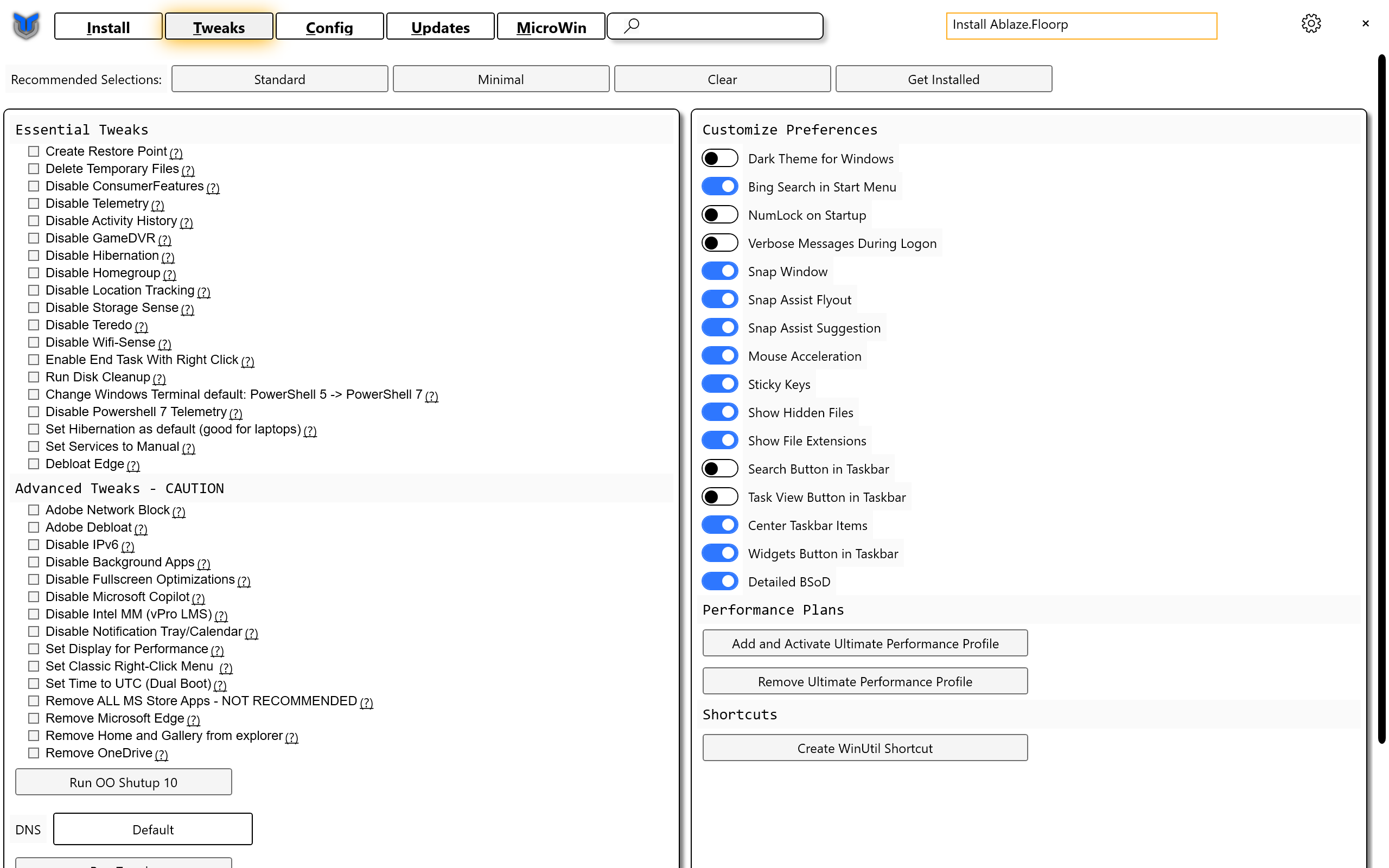
Task: Click Add and Activate Ultimate Performance Profile
Action: coord(865,643)
